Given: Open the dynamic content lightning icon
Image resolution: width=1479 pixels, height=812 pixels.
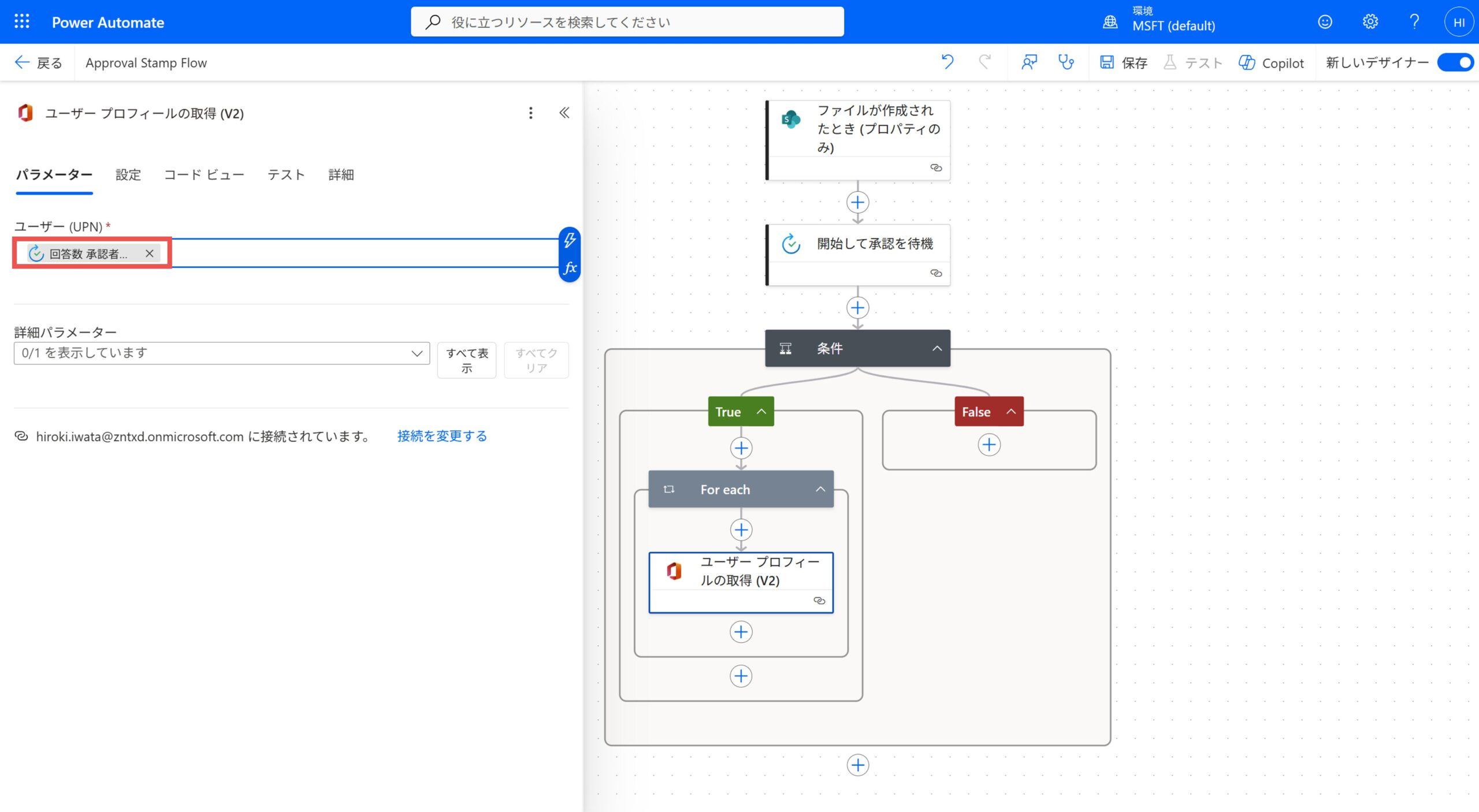Looking at the screenshot, I should [569, 239].
